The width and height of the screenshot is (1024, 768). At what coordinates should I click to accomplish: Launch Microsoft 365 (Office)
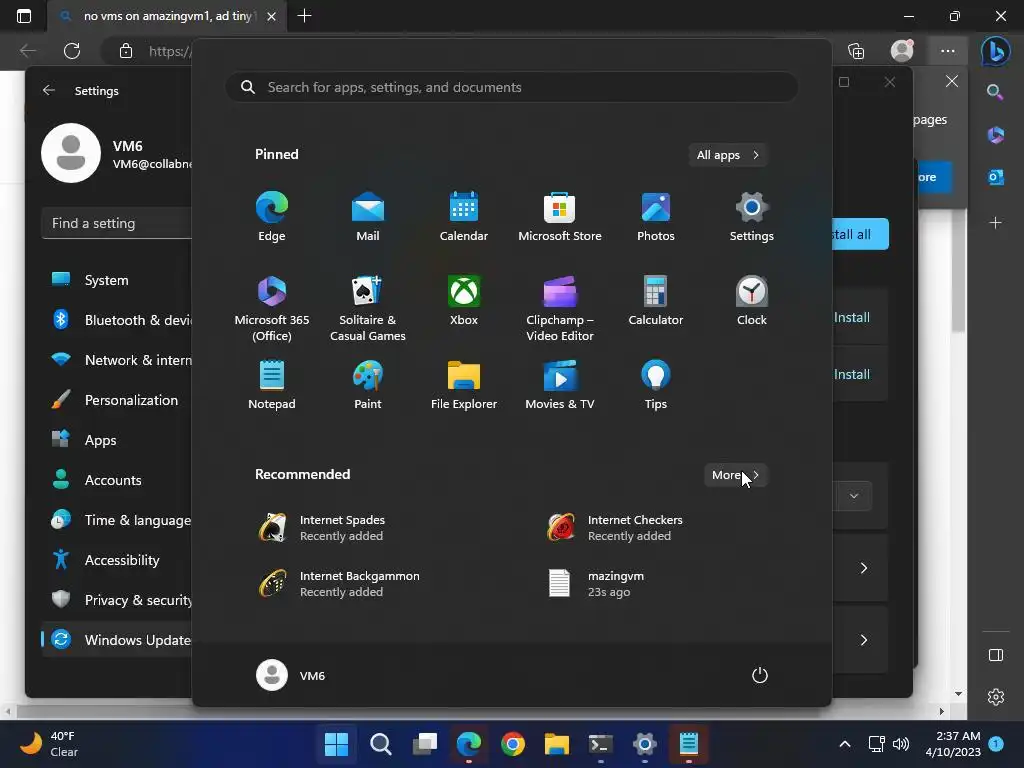tap(272, 309)
